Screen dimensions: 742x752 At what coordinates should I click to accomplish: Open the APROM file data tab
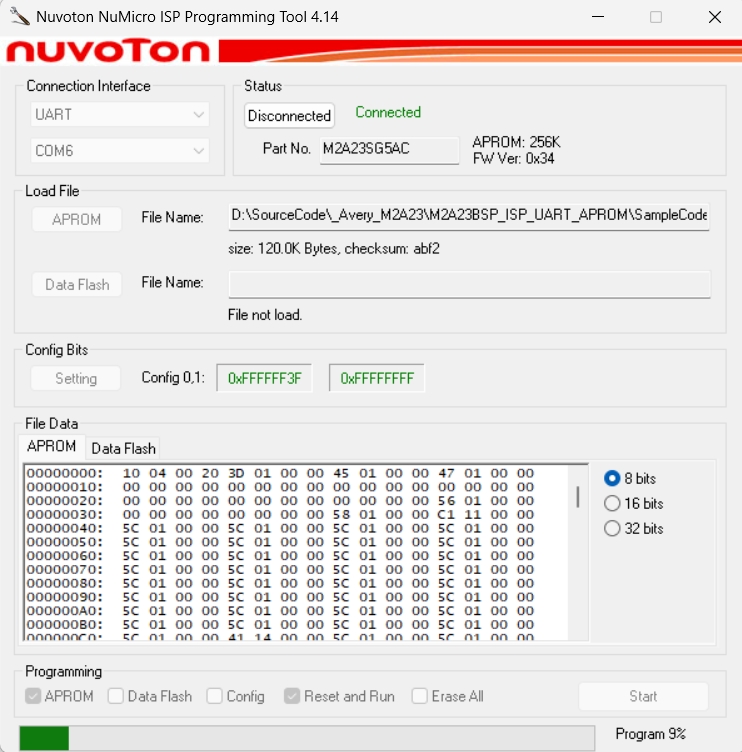point(51,447)
